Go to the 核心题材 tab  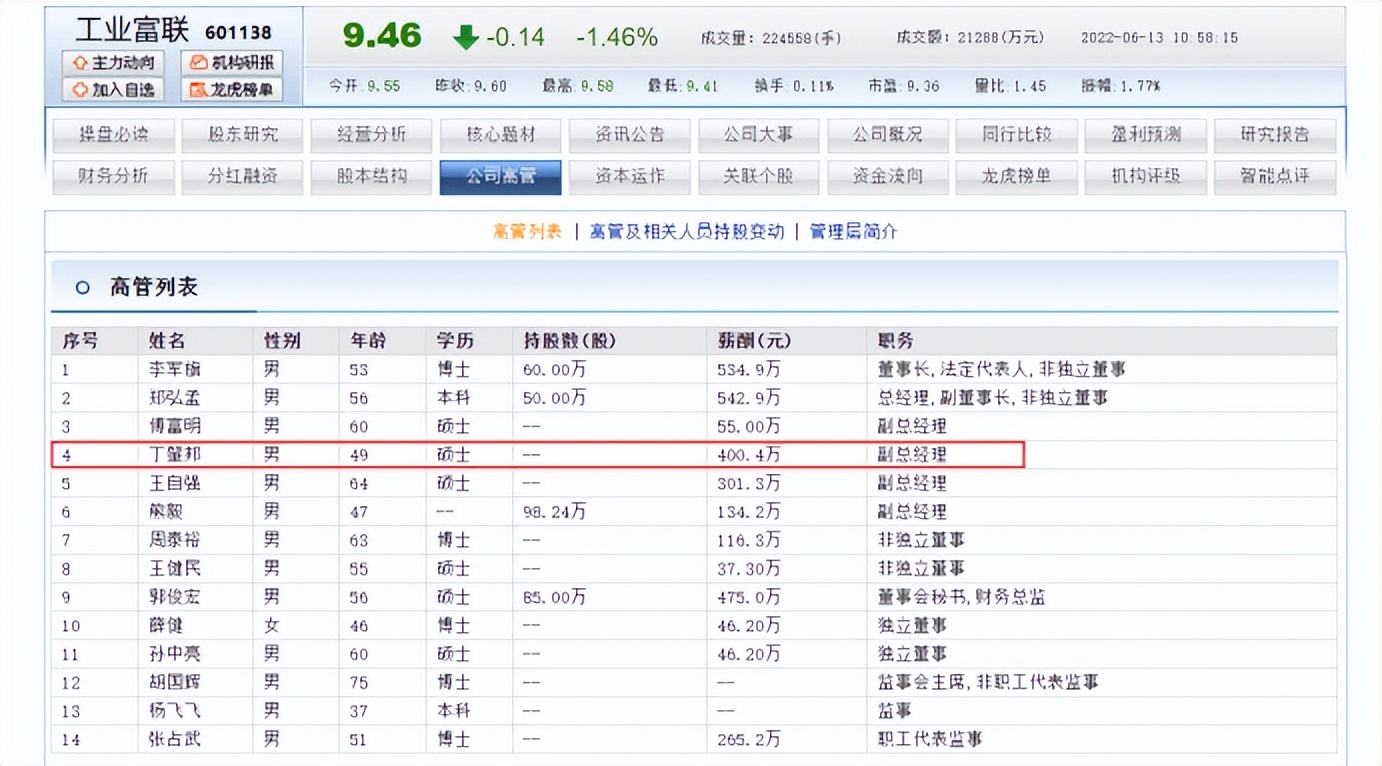tap(501, 134)
